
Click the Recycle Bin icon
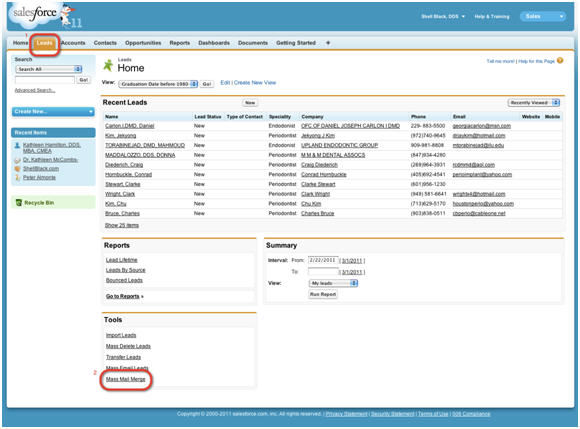coord(19,203)
